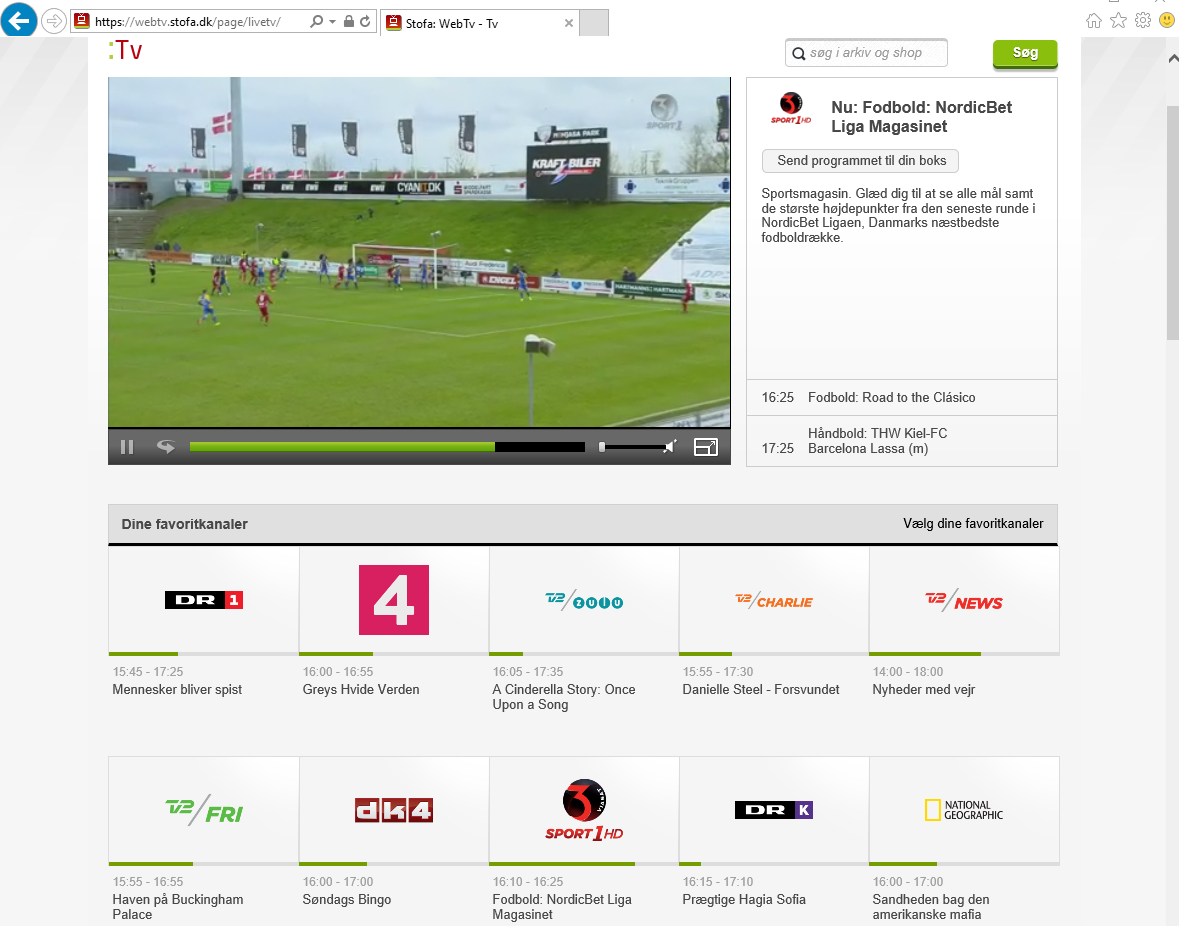Open a new browser tab

594,21
